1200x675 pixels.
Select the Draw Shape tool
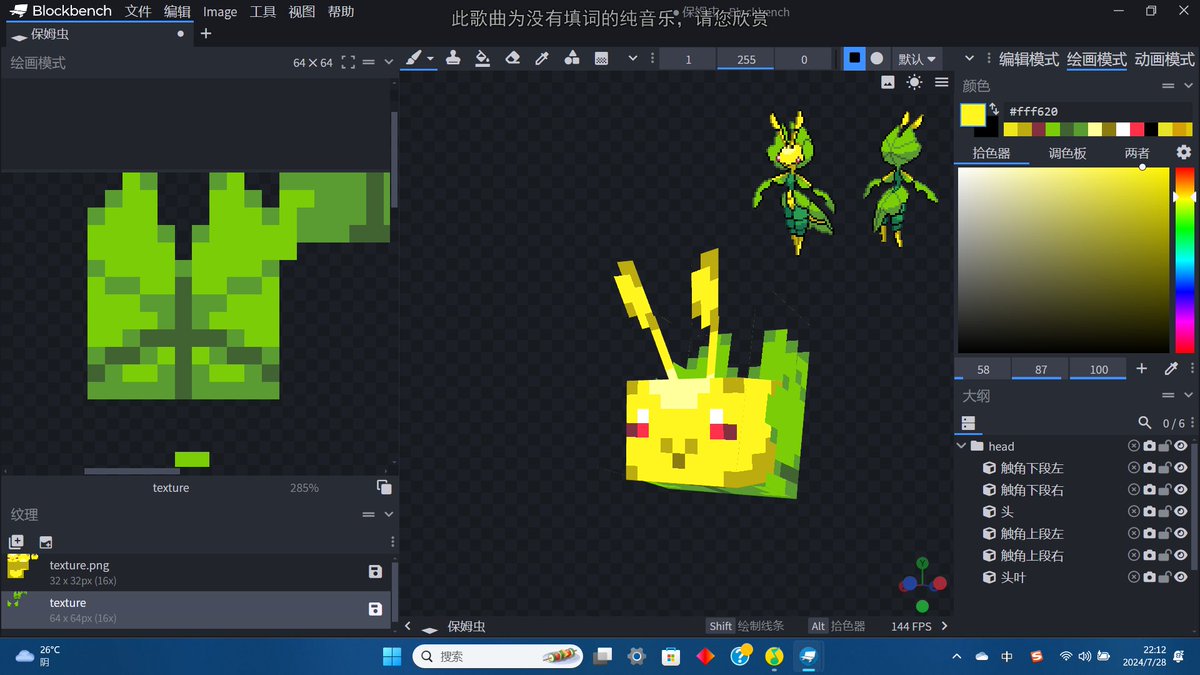[x=571, y=58]
